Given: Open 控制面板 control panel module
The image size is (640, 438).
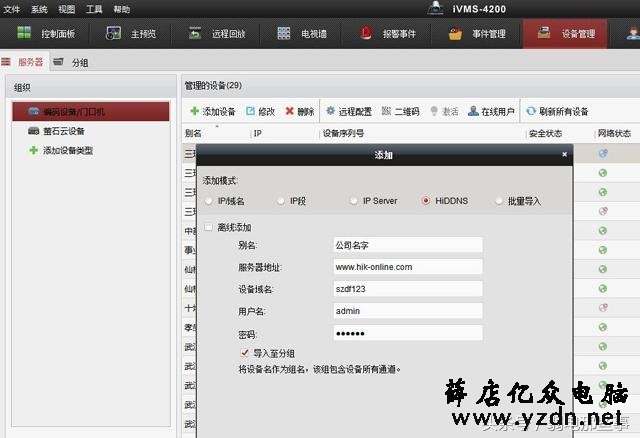Looking at the screenshot, I should tap(46, 33).
